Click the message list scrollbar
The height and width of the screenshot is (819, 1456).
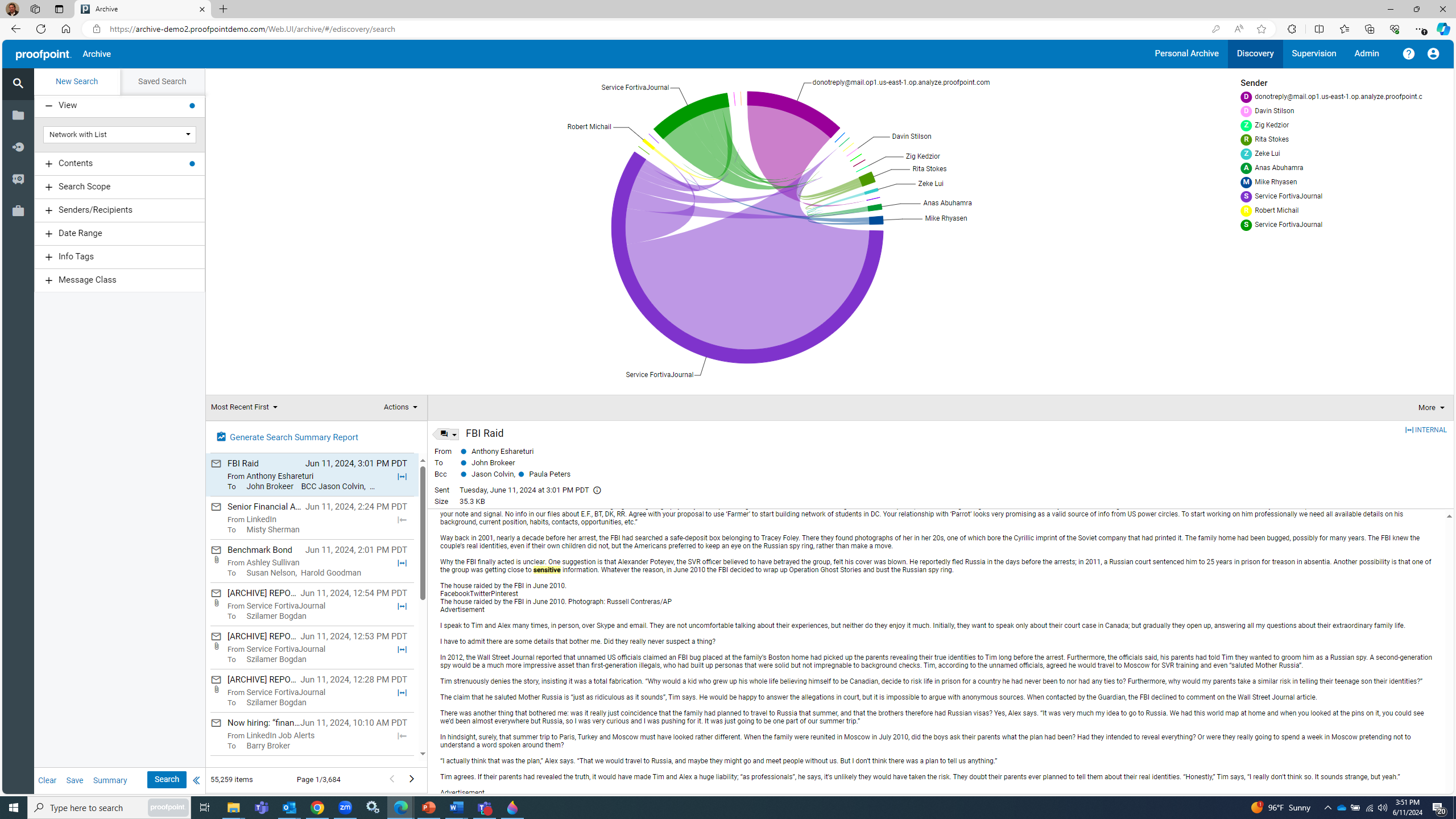[423, 533]
